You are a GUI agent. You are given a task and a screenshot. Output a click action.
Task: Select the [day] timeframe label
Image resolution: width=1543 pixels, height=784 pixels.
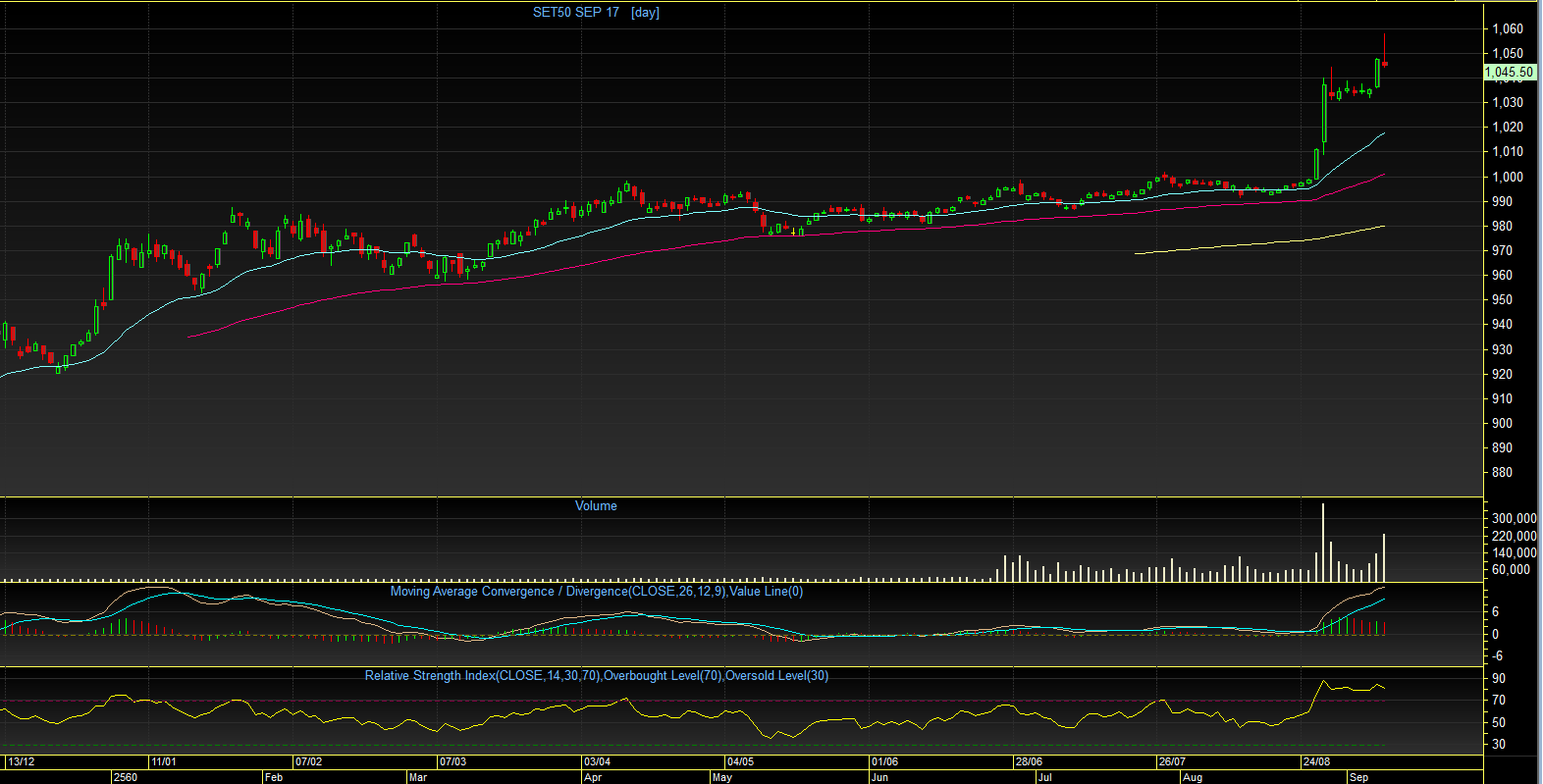[x=645, y=13]
